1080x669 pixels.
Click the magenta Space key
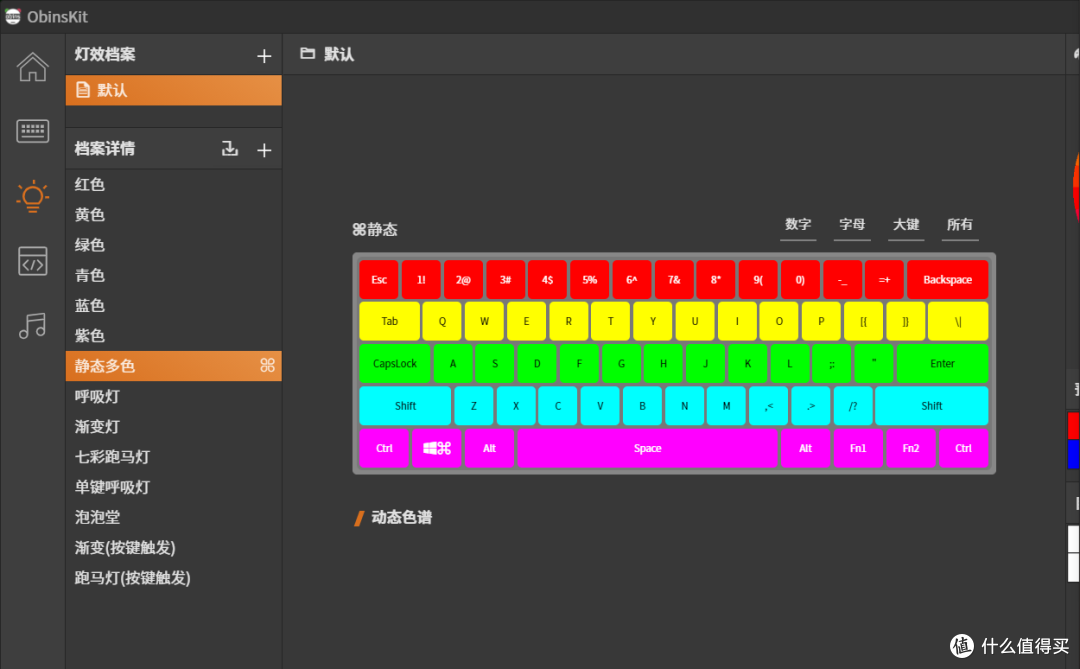[x=647, y=448]
